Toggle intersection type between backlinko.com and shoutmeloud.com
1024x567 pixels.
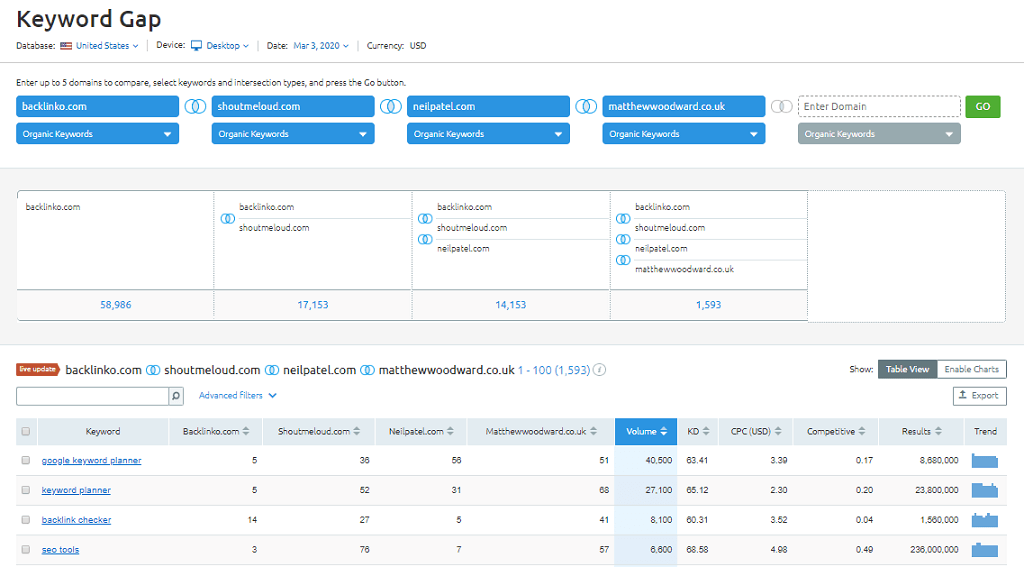pyautogui.click(x=195, y=106)
